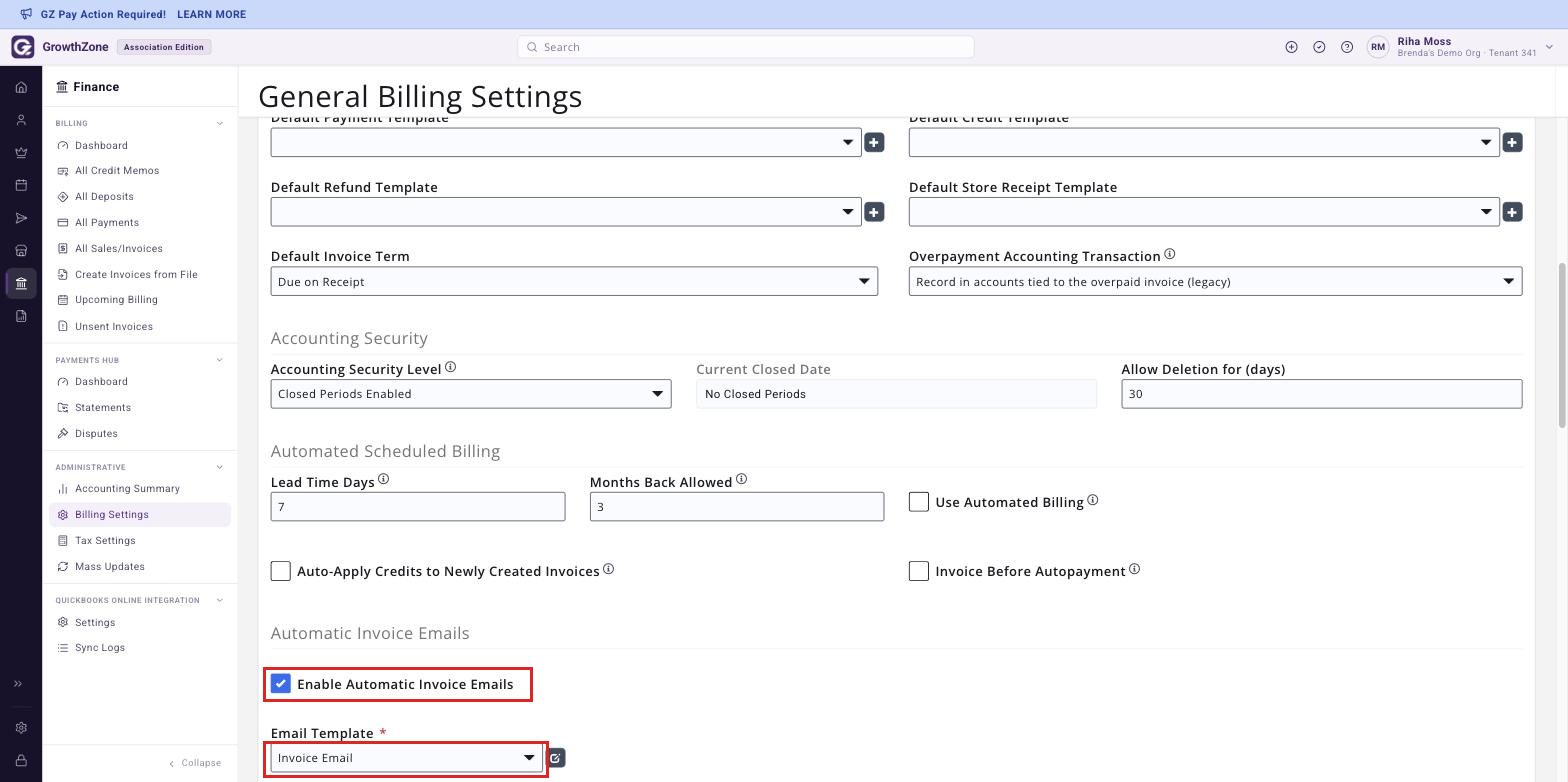
Task: Add new Default Store Receipt Template plus button
Action: [1512, 212]
